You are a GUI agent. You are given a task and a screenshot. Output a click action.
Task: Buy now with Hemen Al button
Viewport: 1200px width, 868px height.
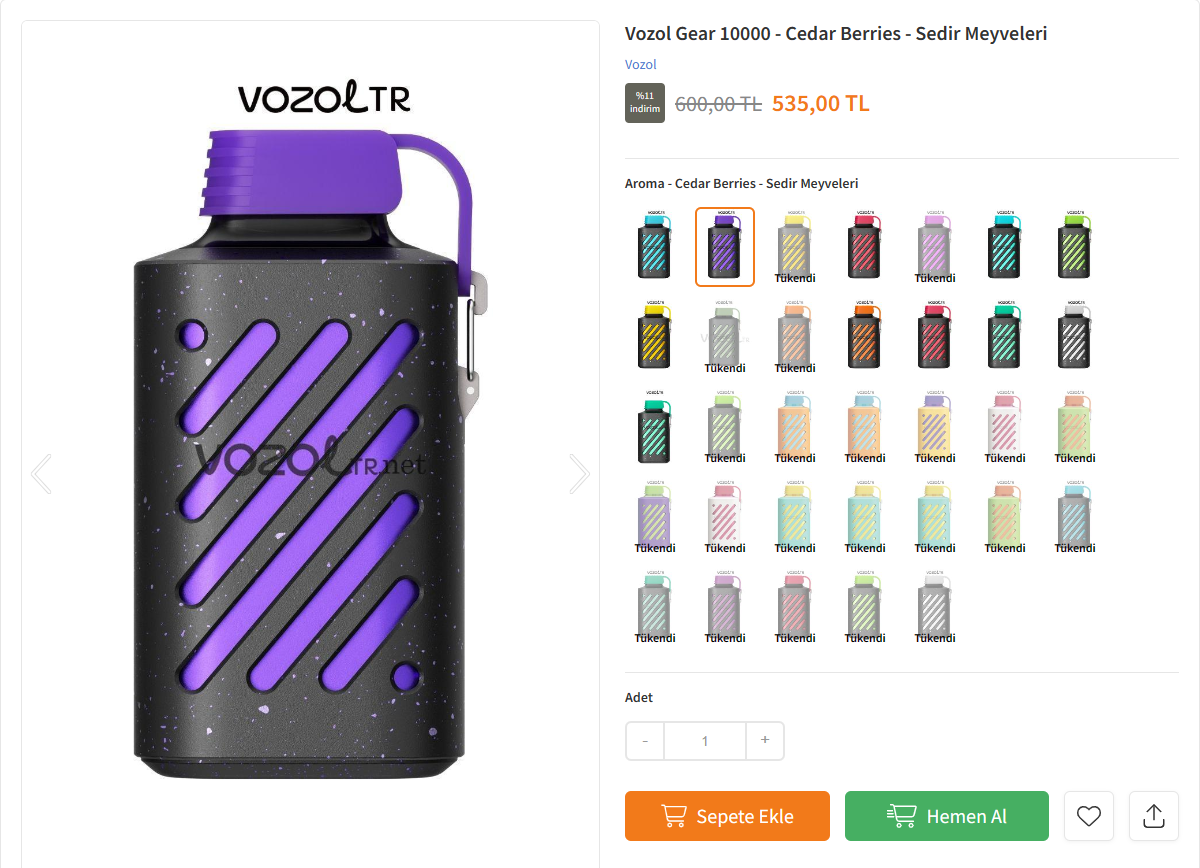[x=947, y=816]
